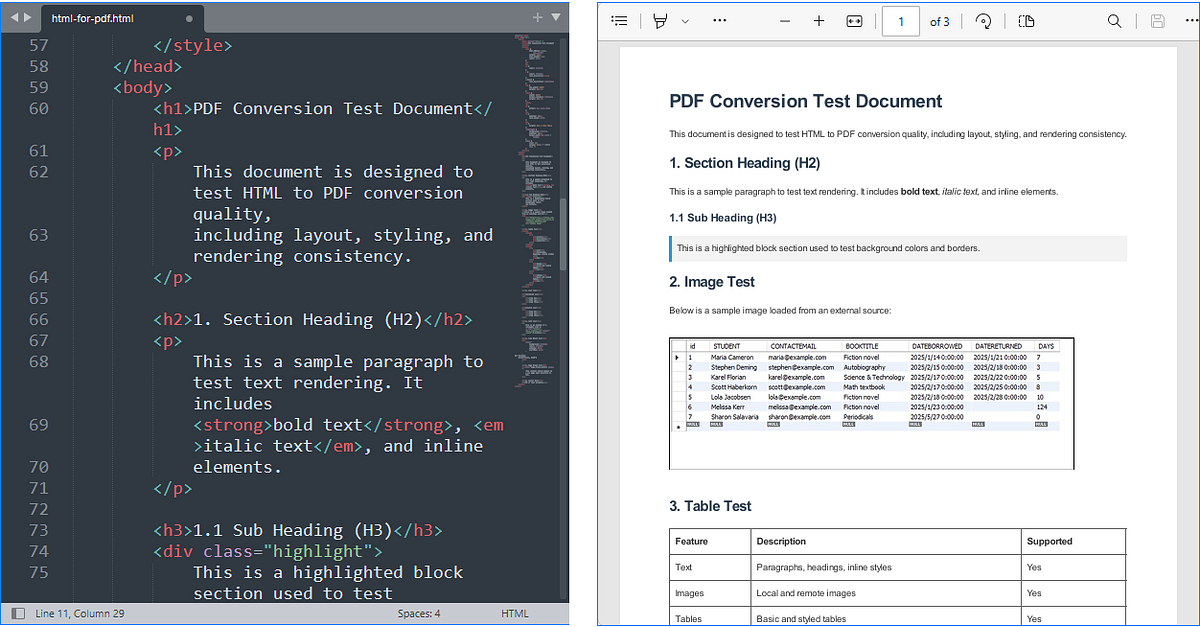This screenshot has height=627, width=1200.
Task: Open the 'Spaces: 4' indentation menu
Action: [419, 613]
